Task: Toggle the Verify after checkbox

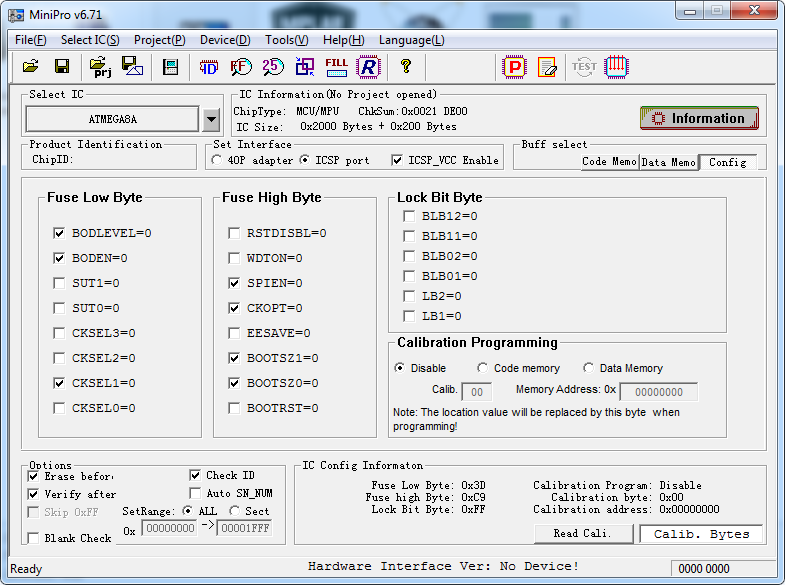Action: point(33,494)
